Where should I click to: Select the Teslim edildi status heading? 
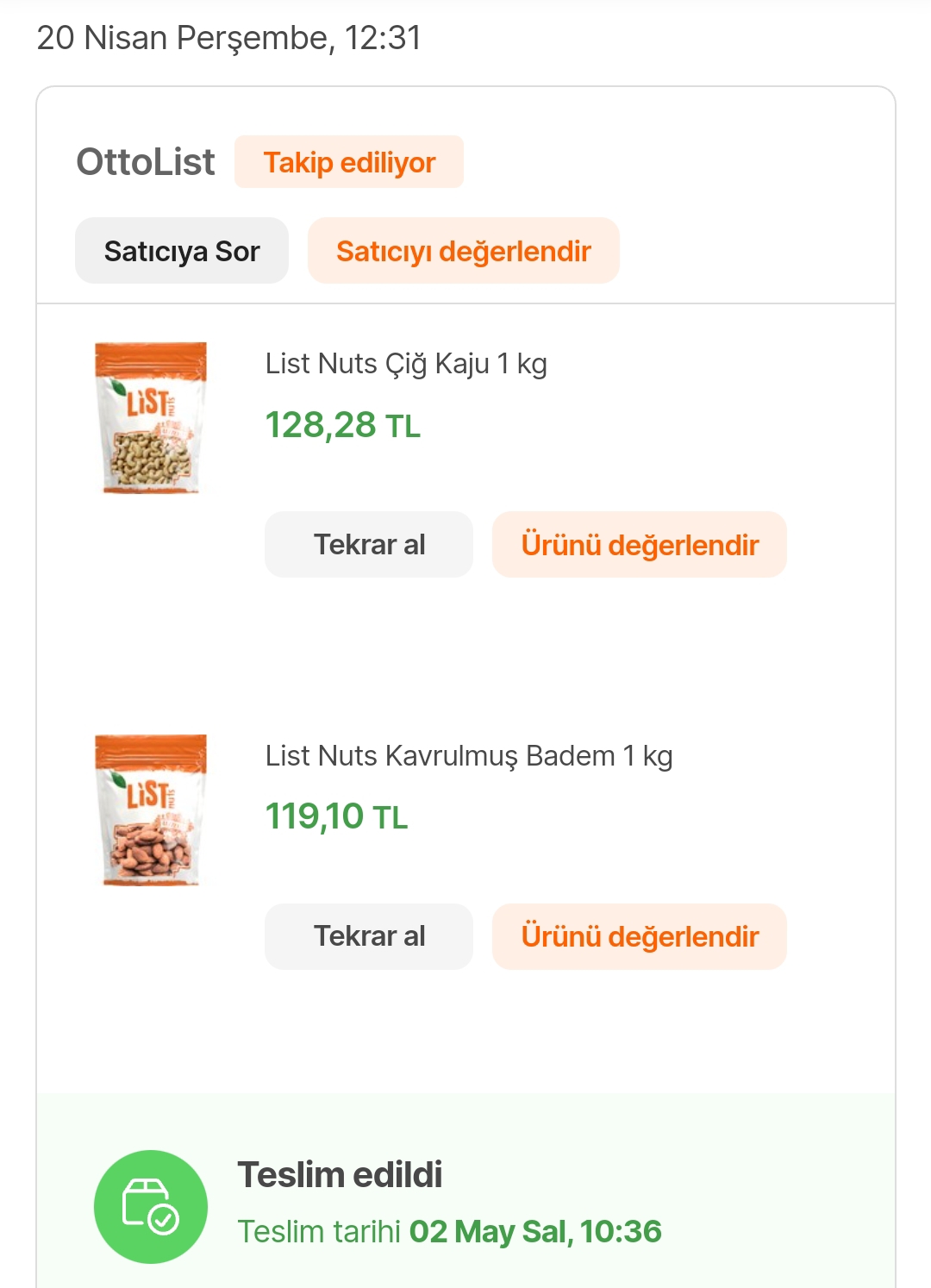pos(340,1175)
